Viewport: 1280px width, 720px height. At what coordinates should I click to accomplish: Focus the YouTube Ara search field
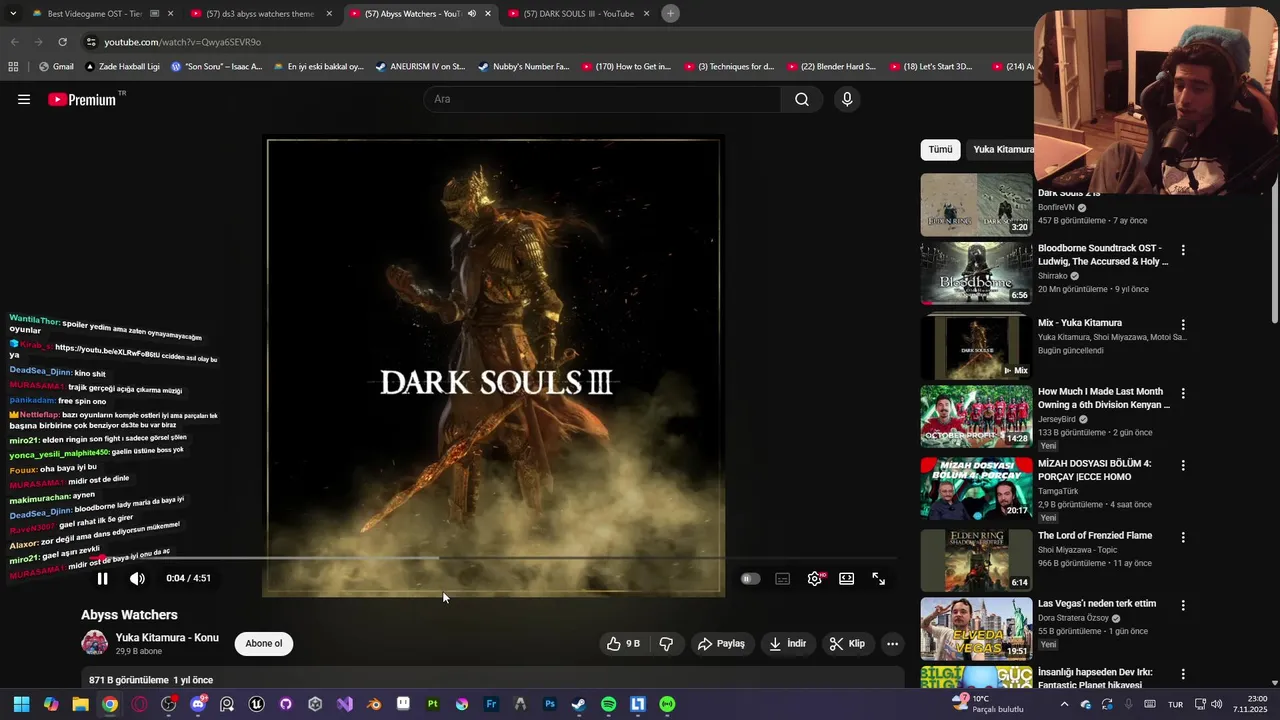click(x=602, y=99)
